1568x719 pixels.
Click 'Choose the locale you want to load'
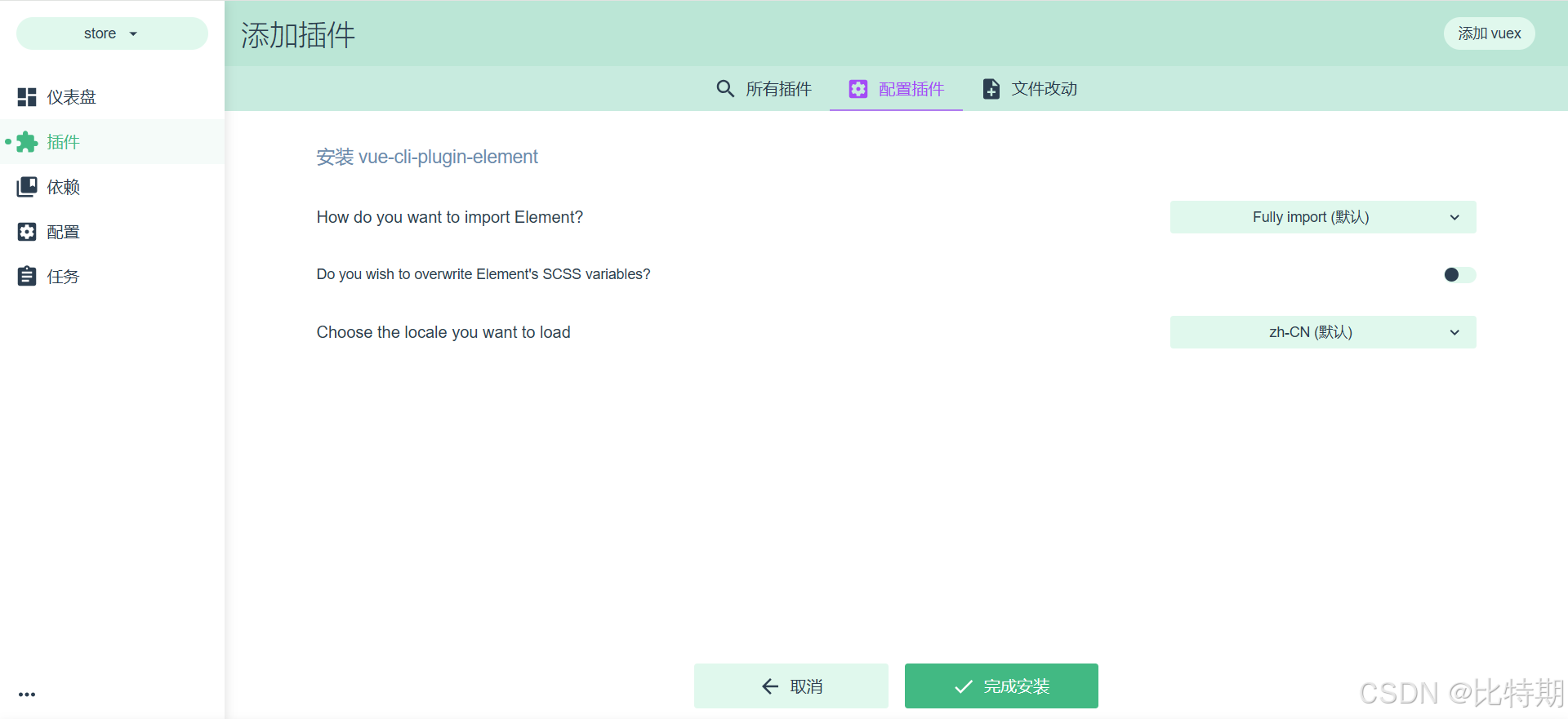[443, 332]
